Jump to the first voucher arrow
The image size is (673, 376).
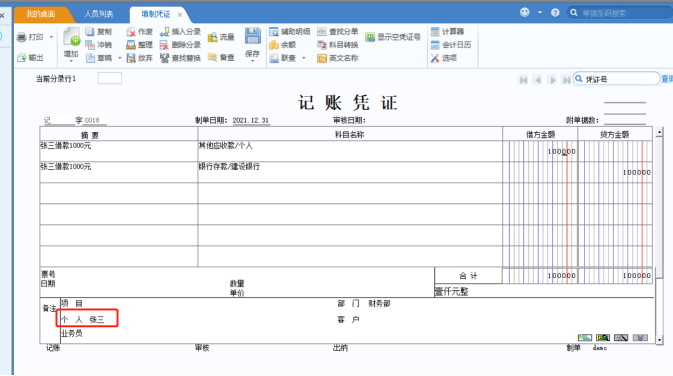[523, 80]
